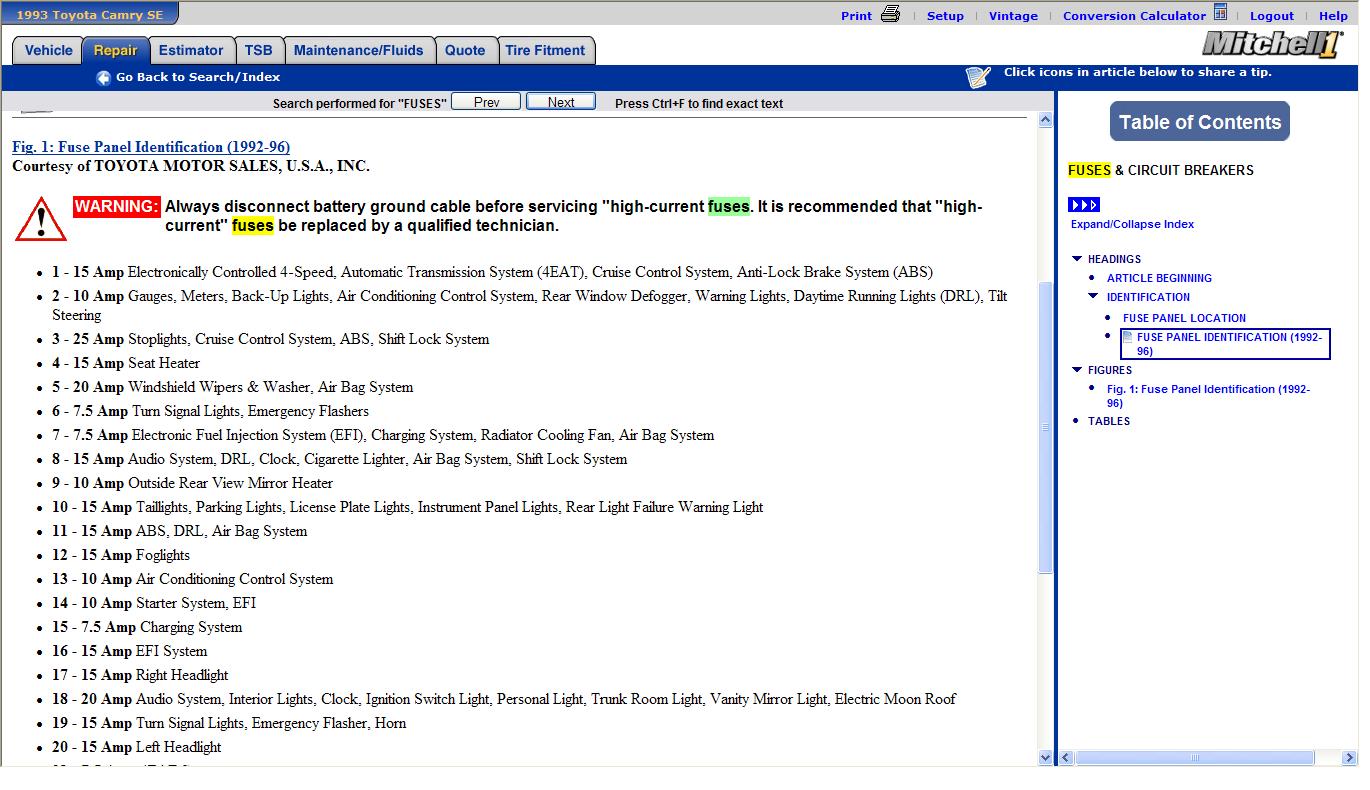
Task: Click the Mitchell1 logo
Action: (x=1271, y=44)
